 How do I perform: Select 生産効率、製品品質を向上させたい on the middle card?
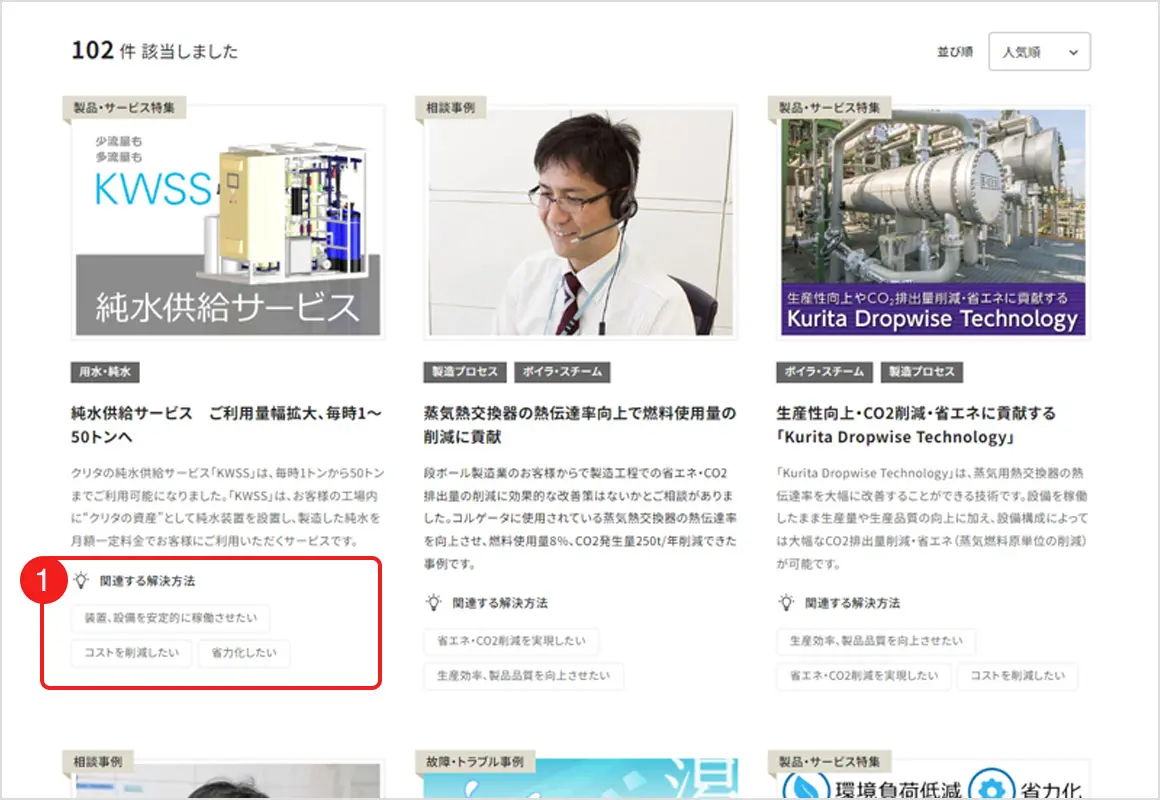pyautogui.click(x=523, y=676)
